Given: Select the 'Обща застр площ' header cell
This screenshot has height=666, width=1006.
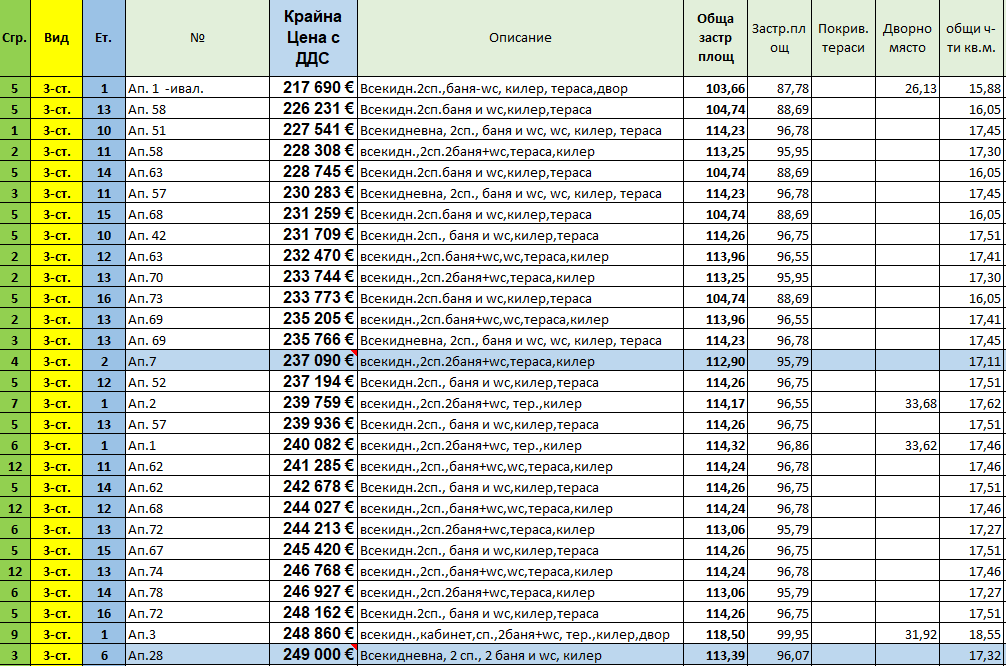Looking at the screenshot, I should click(715, 38).
